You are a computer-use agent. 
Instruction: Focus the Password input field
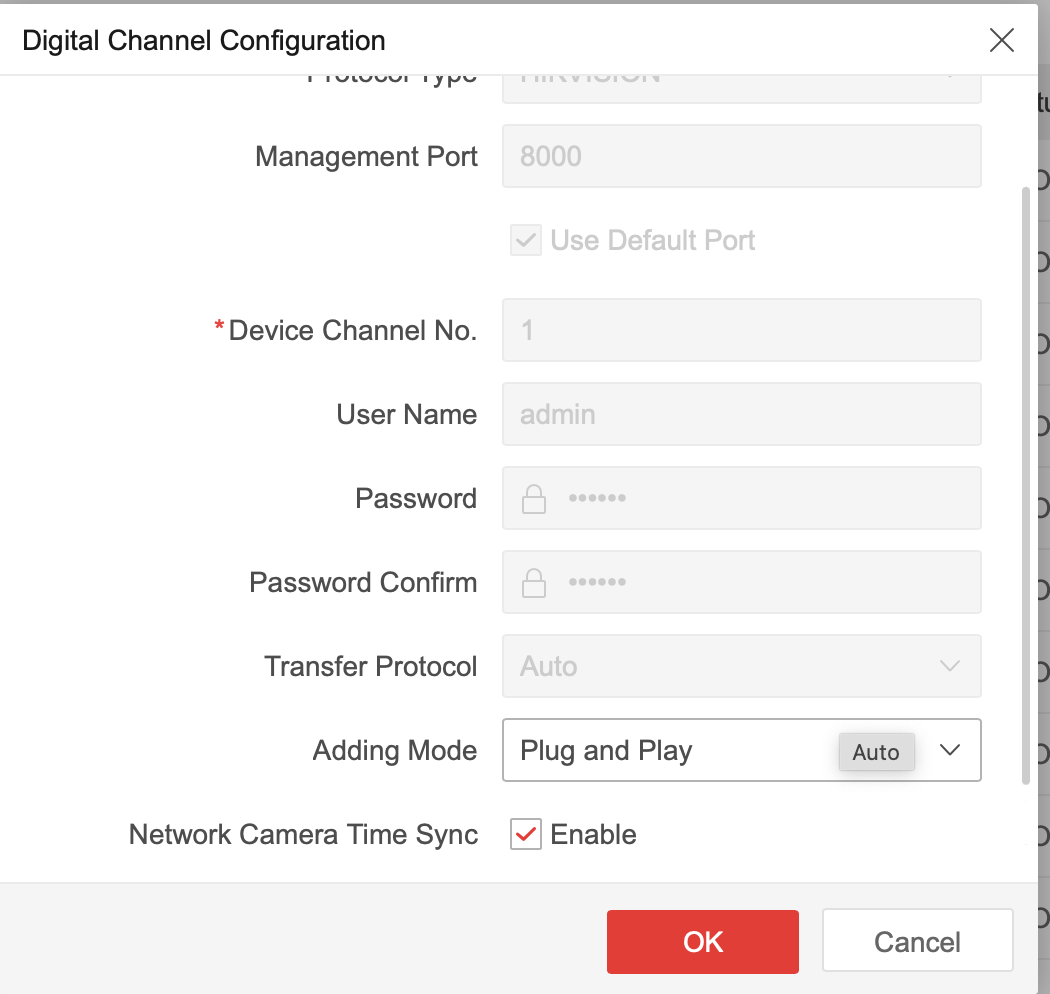760,498
